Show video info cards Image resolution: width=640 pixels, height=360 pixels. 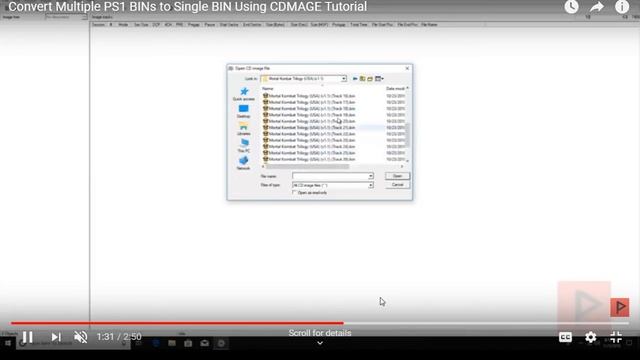click(x=622, y=7)
